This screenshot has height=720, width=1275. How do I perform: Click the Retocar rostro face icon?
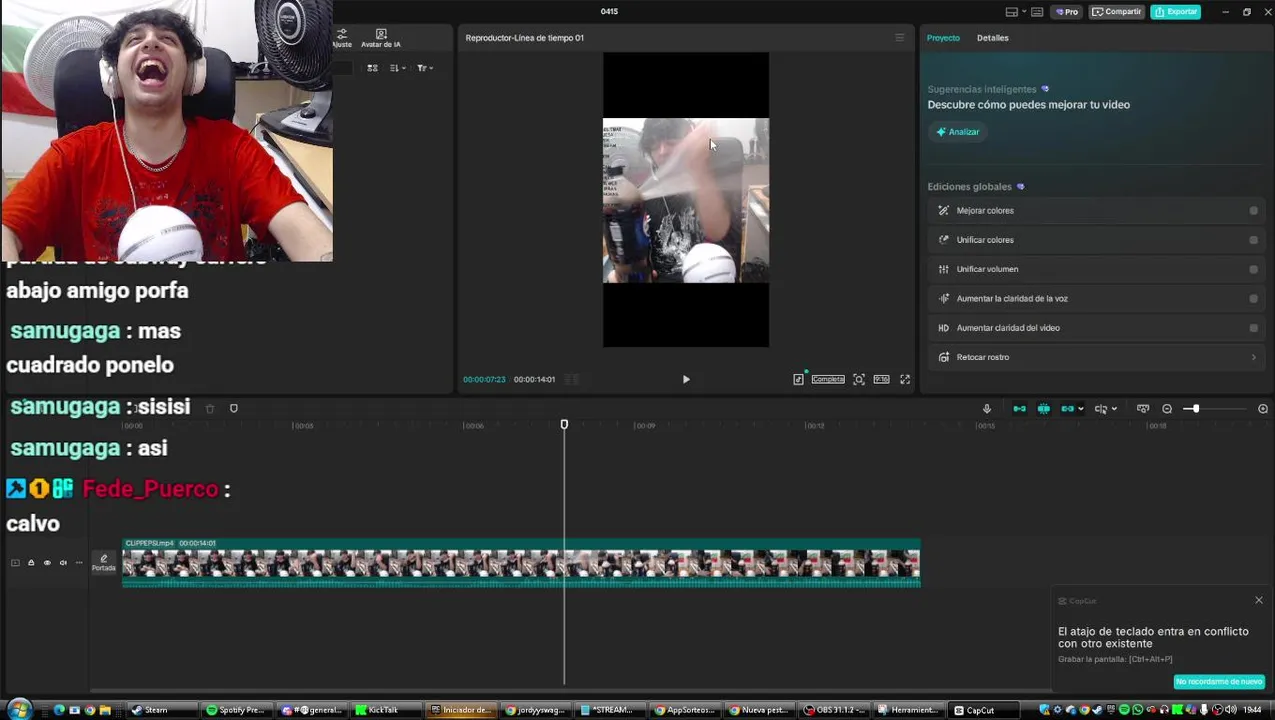point(943,357)
